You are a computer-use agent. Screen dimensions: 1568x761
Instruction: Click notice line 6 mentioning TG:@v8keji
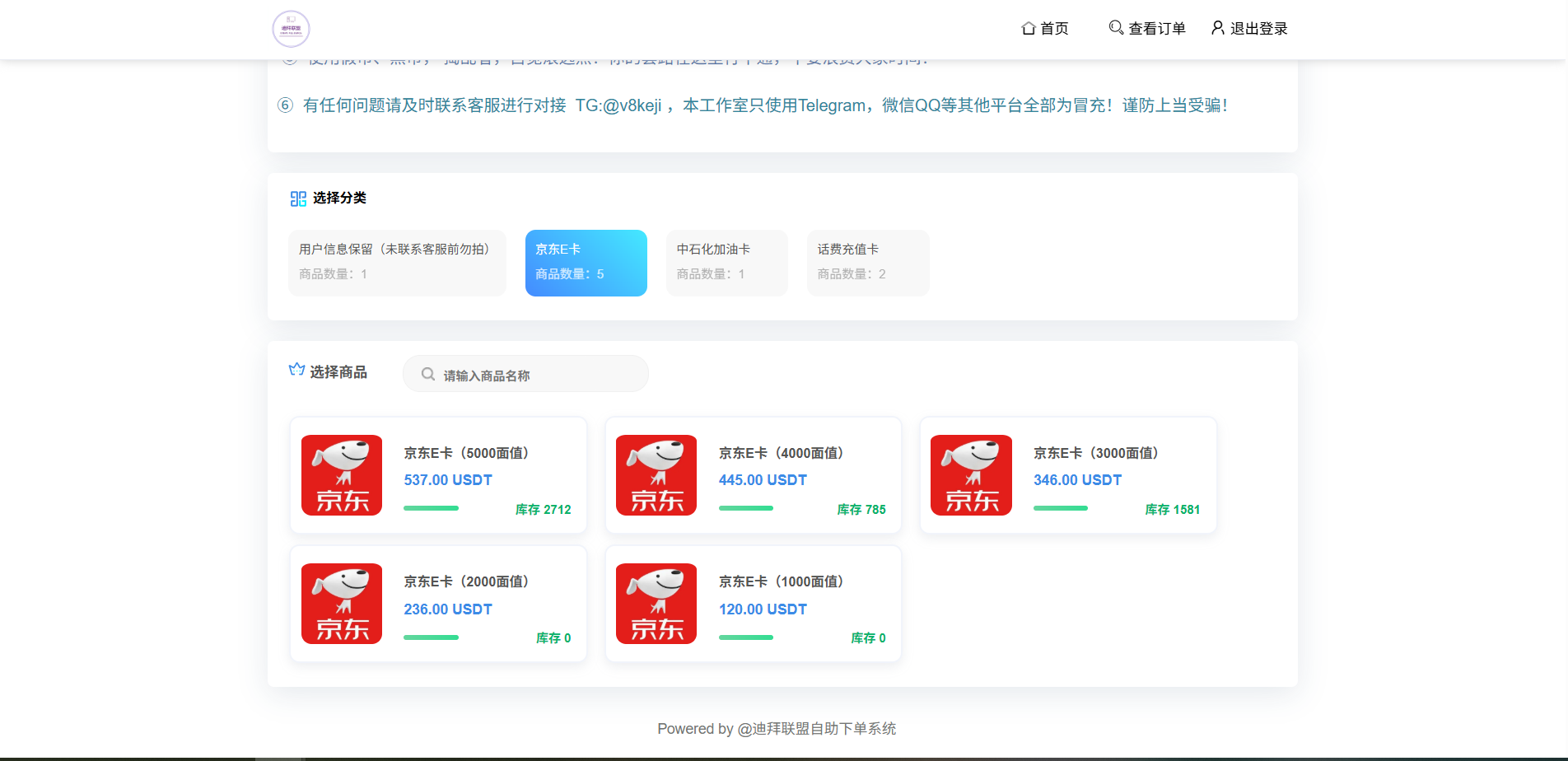point(753,105)
